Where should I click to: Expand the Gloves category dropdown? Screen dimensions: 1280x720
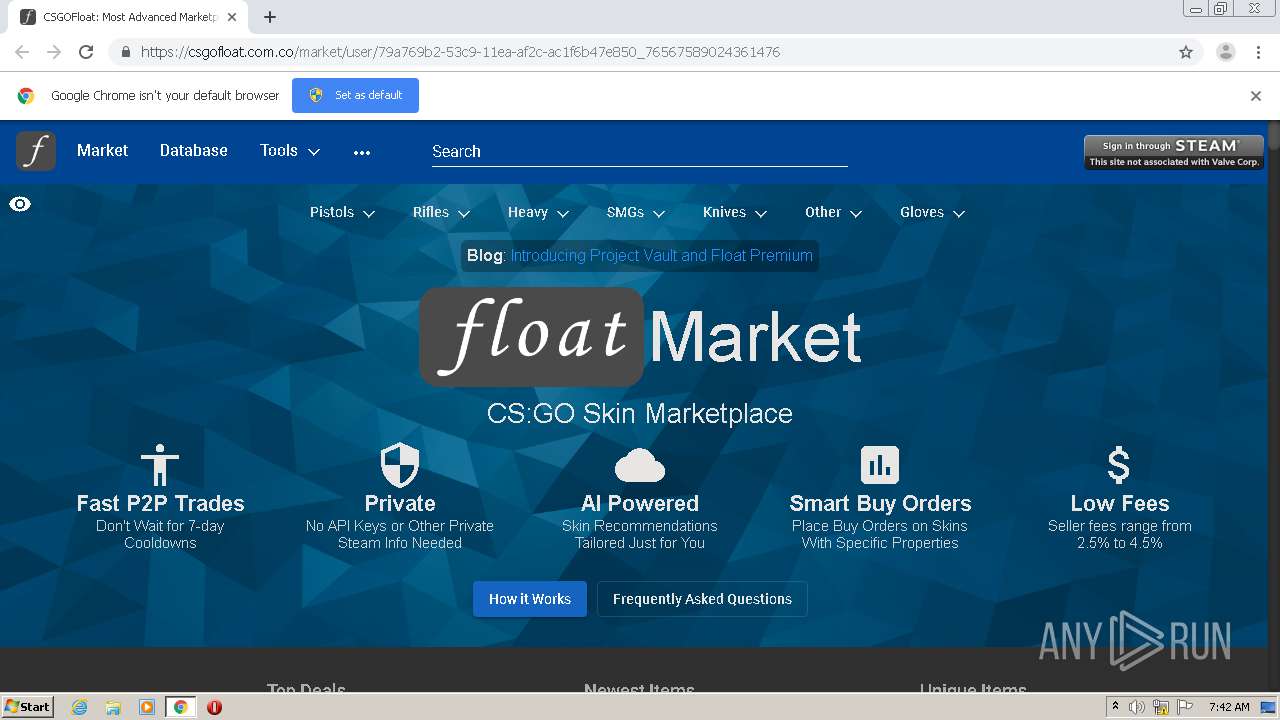932,212
